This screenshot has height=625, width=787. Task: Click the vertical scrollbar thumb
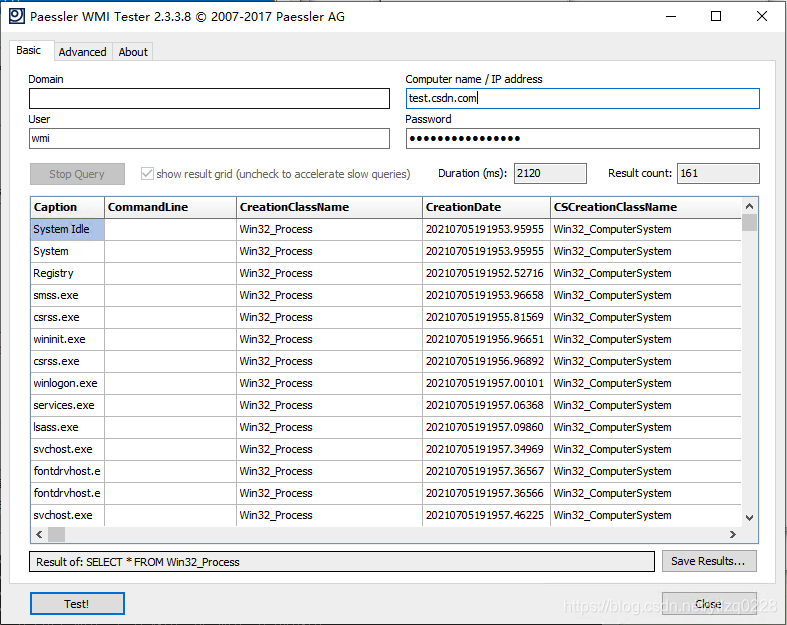(749, 222)
